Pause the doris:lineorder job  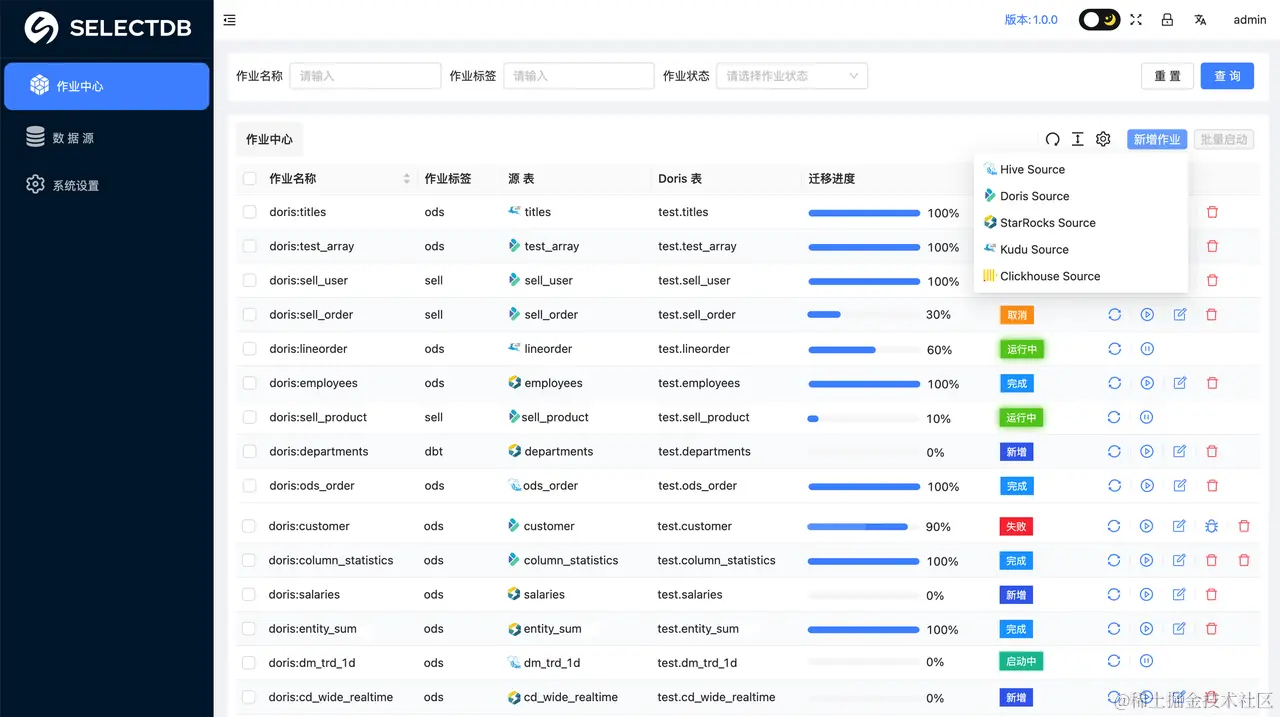point(1147,349)
